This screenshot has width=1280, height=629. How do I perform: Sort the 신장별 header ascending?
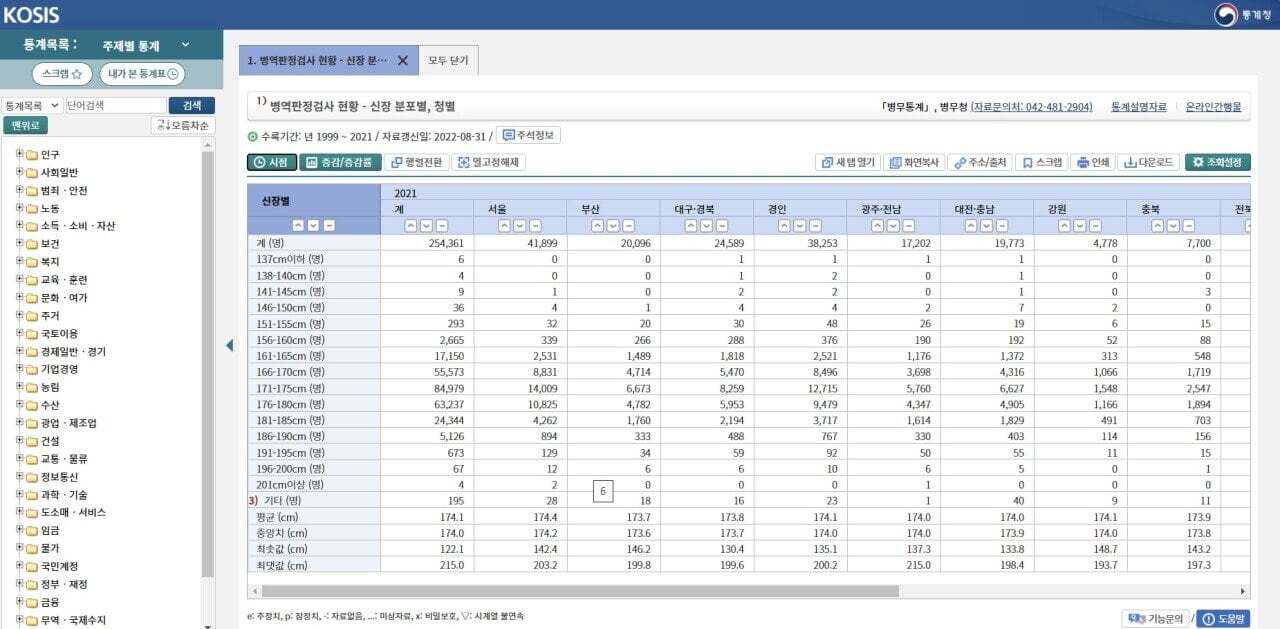click(298, 226)
